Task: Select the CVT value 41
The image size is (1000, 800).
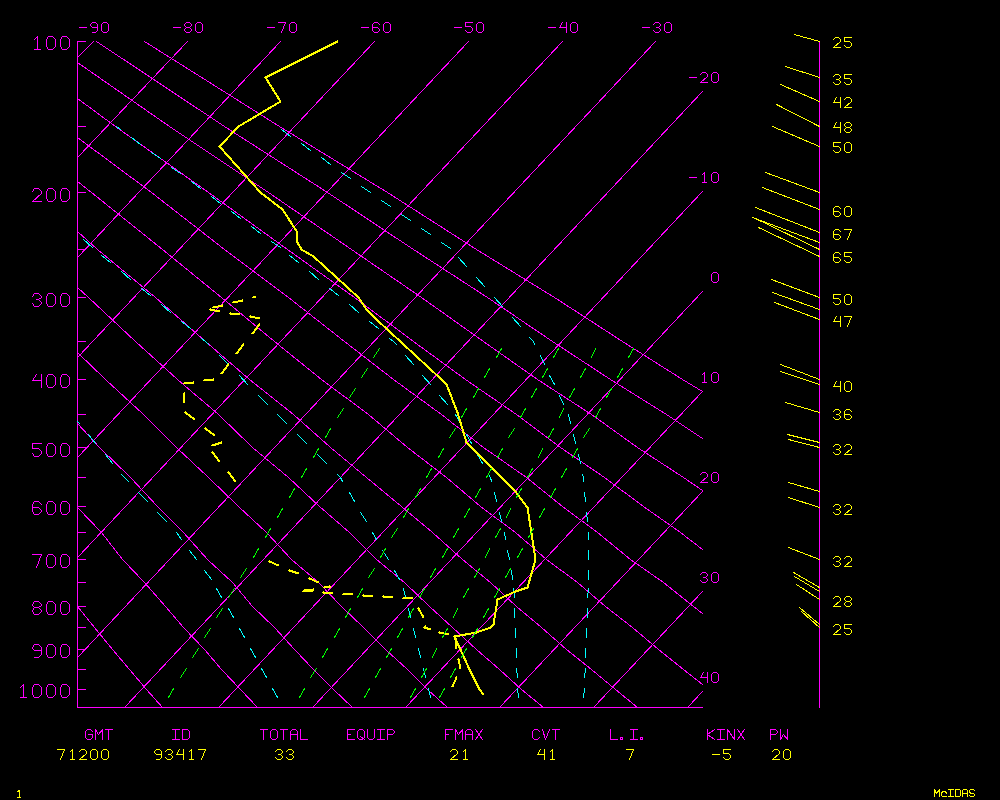Action: [x=546, y=755]
